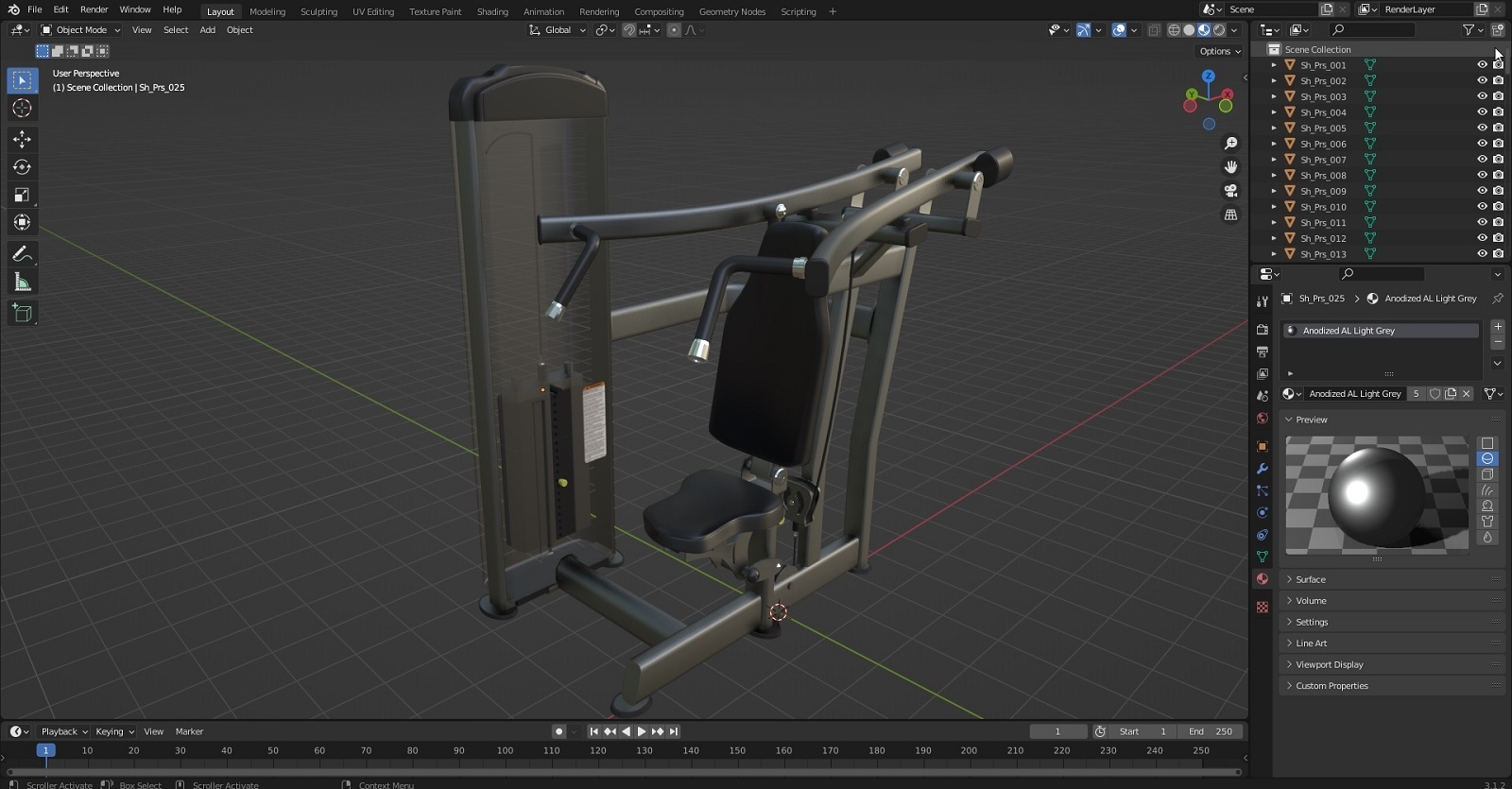Toggle viewport visibility of Sh_Prs_010
This screenshot has width=1512, height=789.
click(x=1482, y=207)
